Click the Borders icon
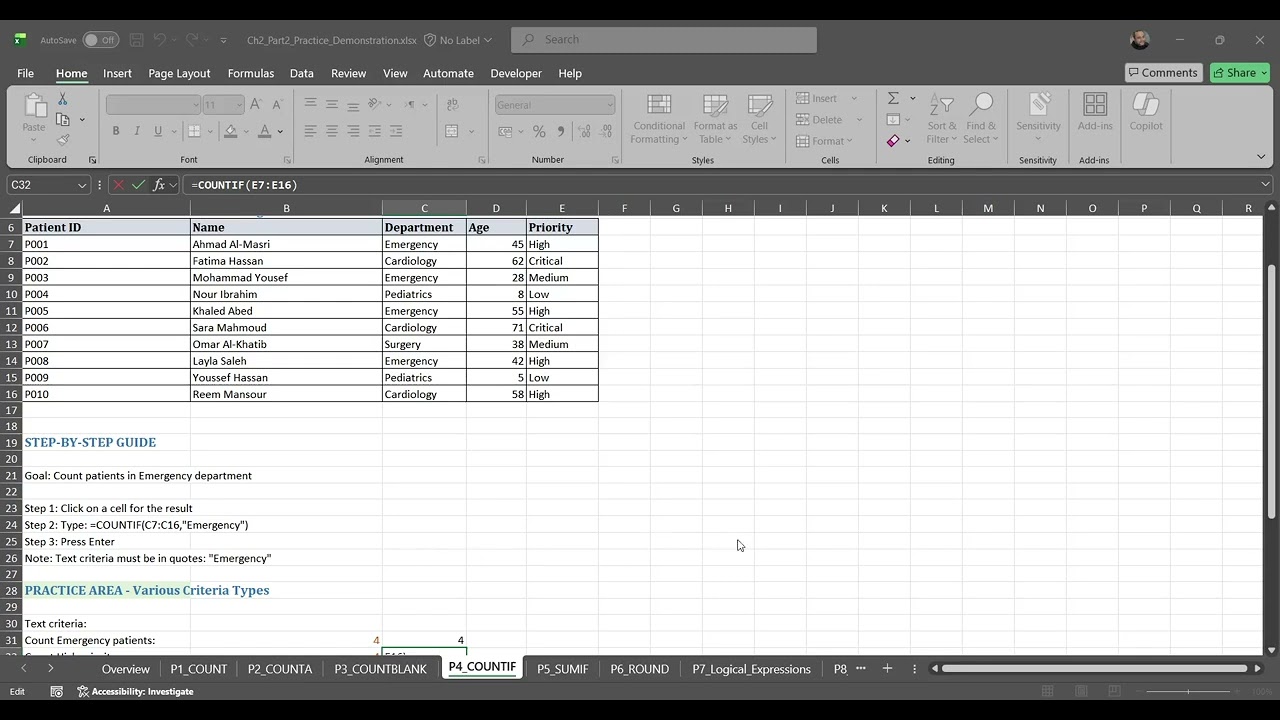Viewport: 1280px width, 720px height. pyautogui.click(x=194, y=131)
